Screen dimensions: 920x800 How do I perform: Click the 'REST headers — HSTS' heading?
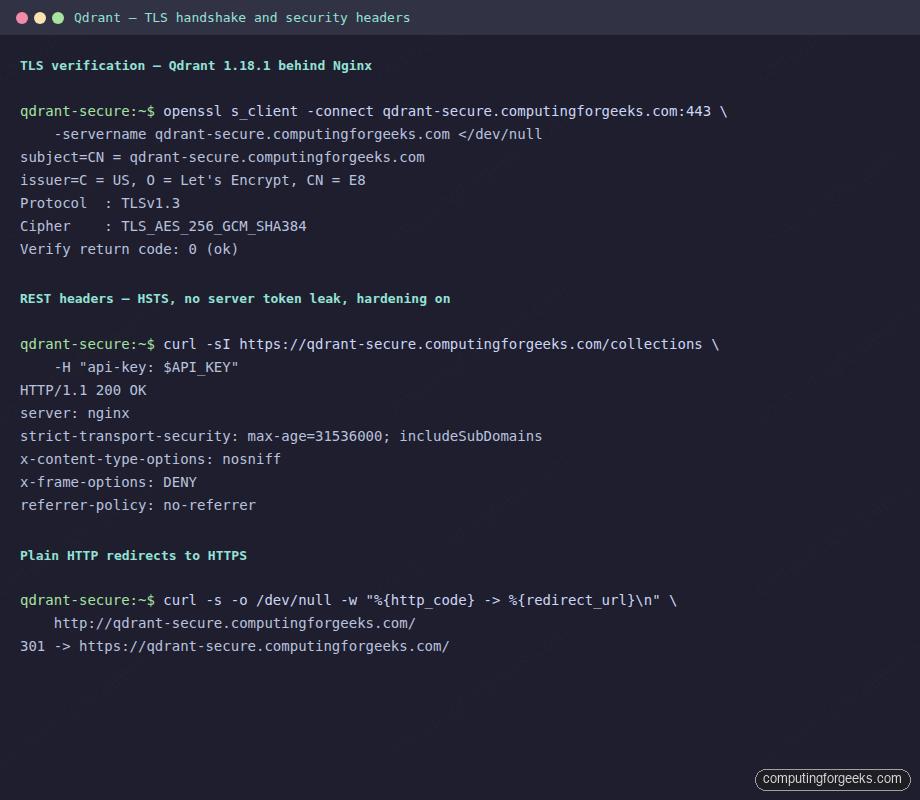coord(235,299)
